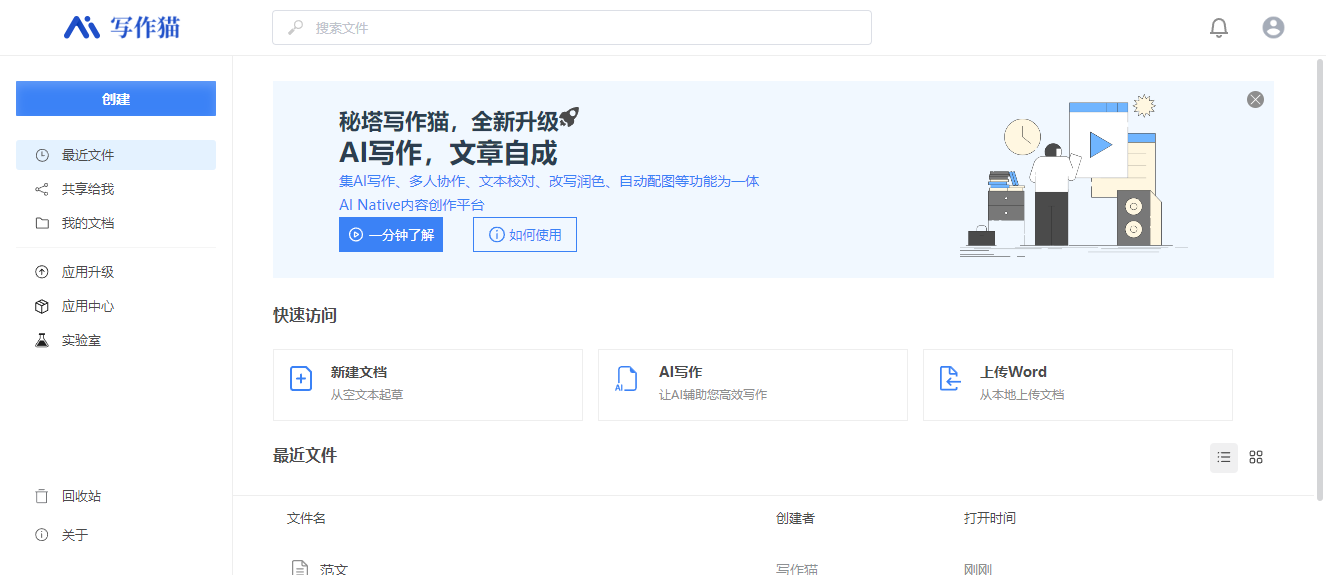1326x575 pixels.
Task: Click the search magnifier icon
Action: pyautogui.click(x=296, y=28)
